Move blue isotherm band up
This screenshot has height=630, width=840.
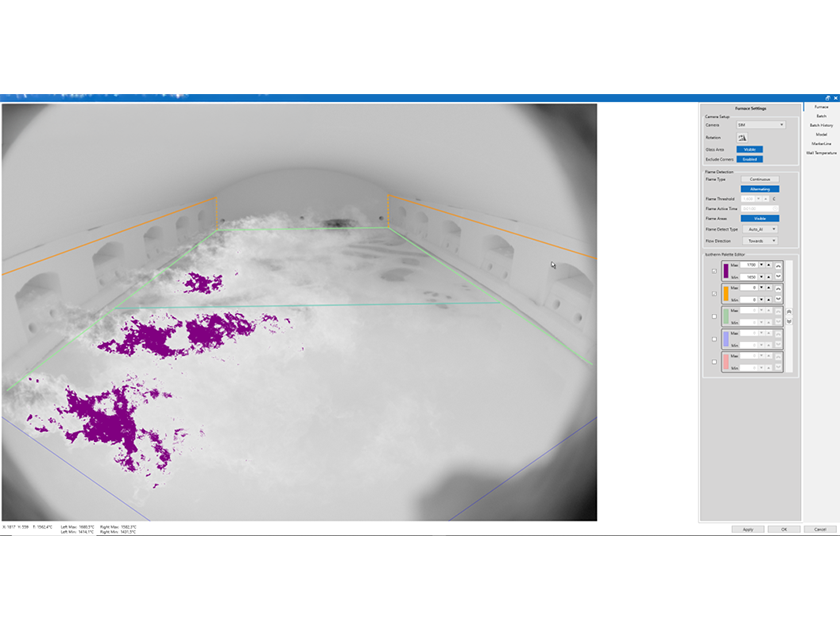[x=778, y=334]
